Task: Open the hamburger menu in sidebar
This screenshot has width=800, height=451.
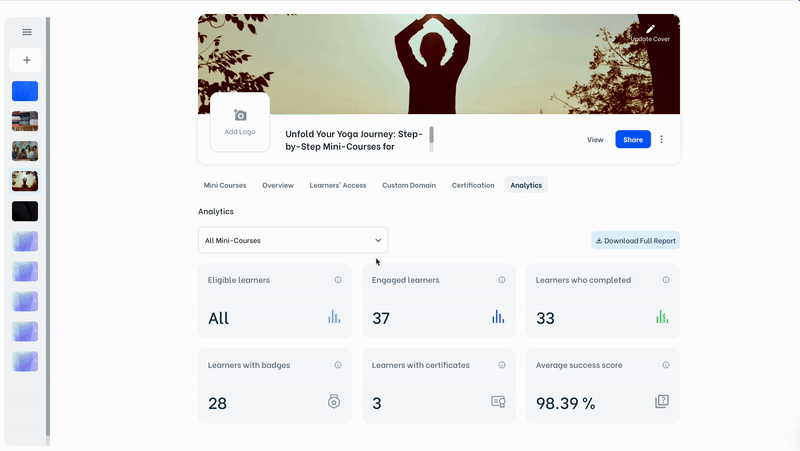Action: point(26,32)
